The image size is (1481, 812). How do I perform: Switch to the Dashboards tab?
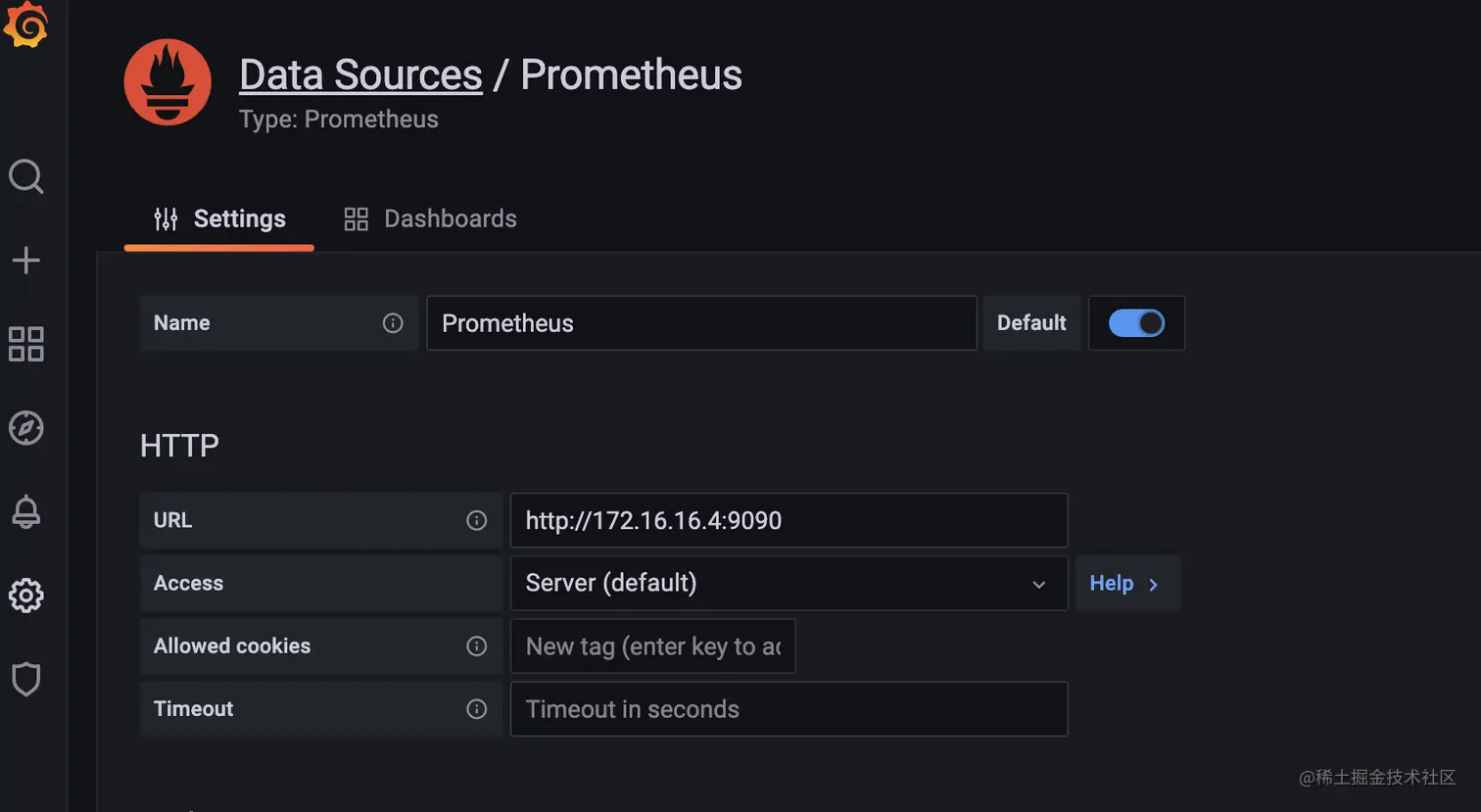pyautogui.click(x=429, y=218)
